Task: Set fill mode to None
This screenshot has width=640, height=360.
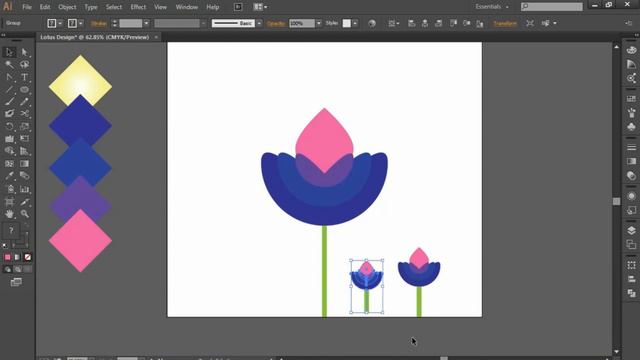Action: (27, 257)
